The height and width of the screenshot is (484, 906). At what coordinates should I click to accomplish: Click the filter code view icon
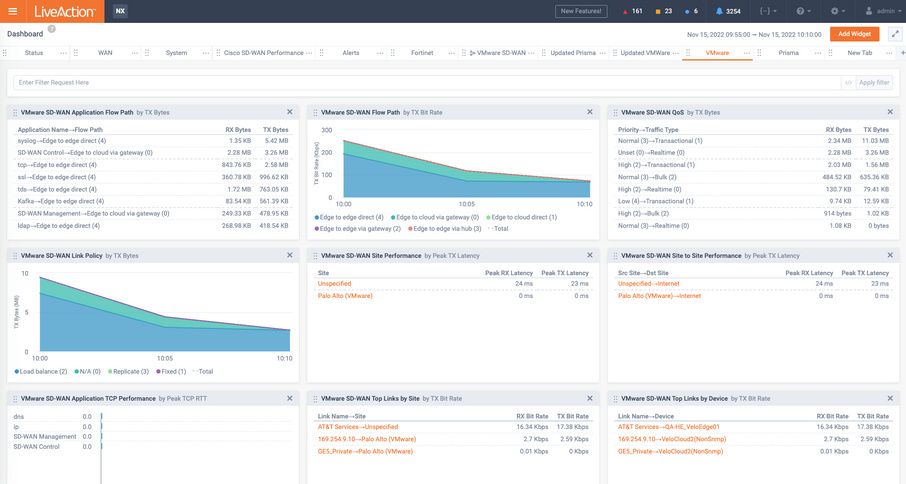click(848, 83)
